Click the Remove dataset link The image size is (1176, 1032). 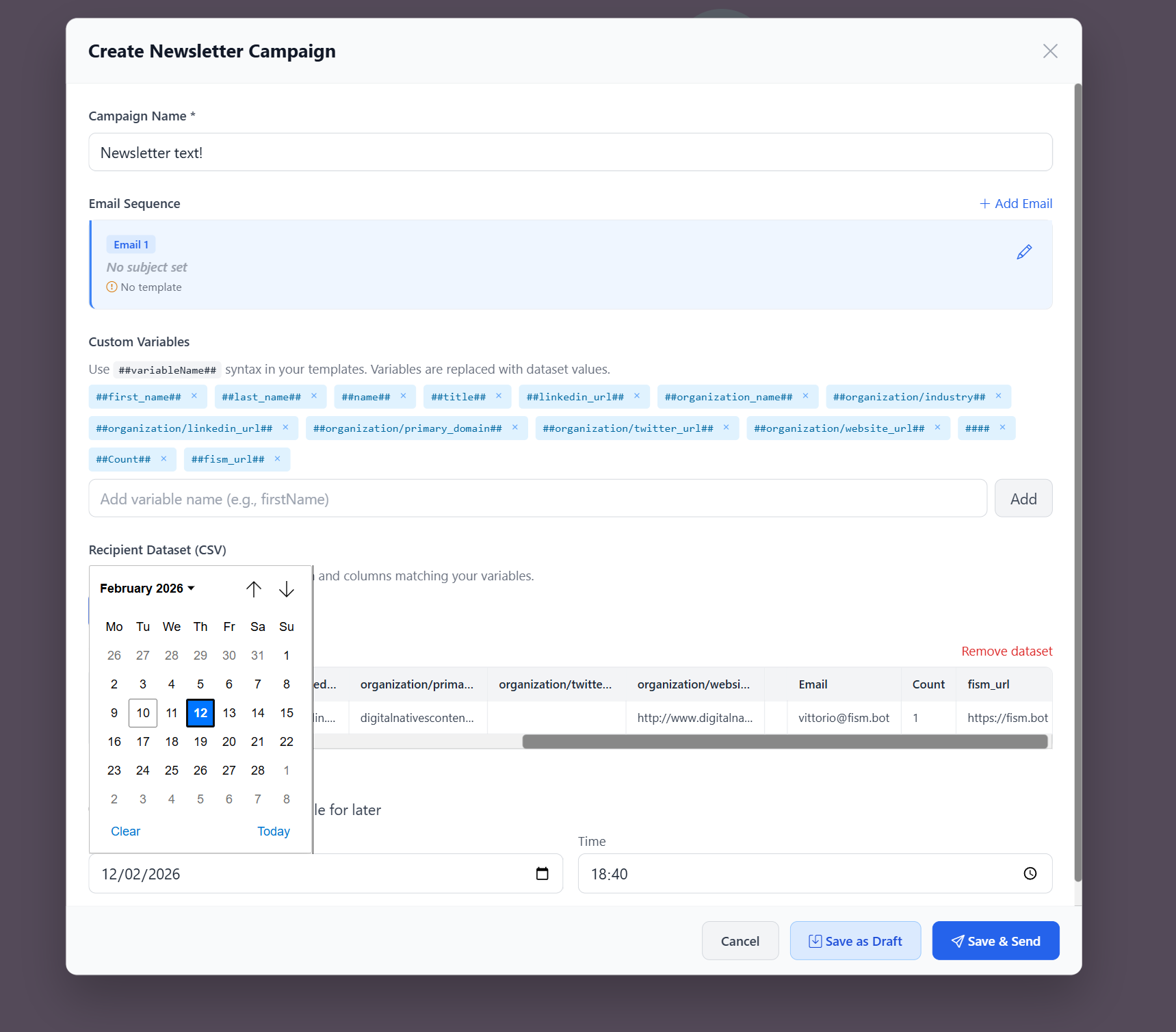click(x=1006, y=651)
